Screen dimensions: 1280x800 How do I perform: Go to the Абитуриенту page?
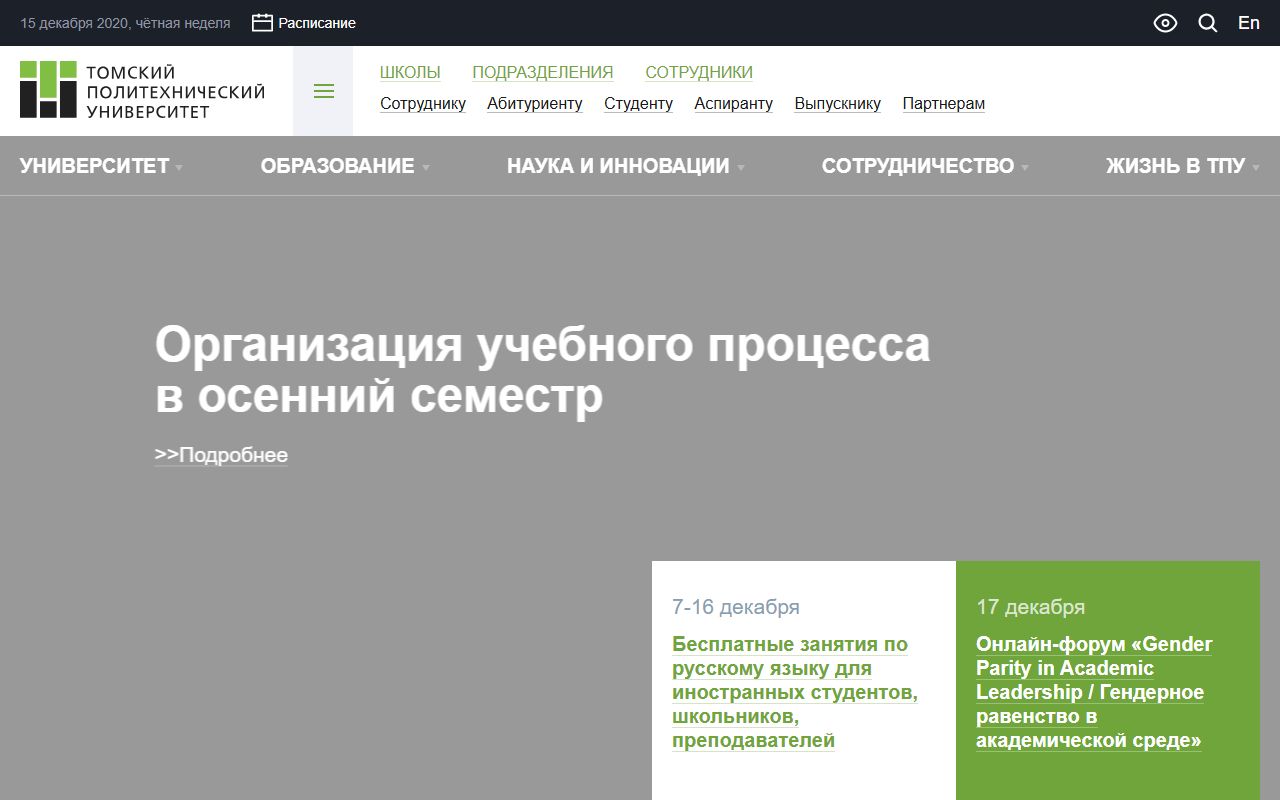coord(535,103)
